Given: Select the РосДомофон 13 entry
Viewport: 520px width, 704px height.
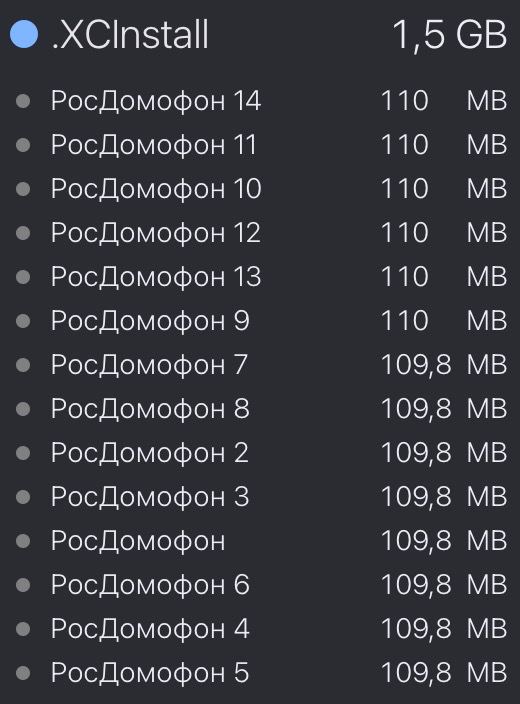Looking at the screenshot, I should 260,277.
